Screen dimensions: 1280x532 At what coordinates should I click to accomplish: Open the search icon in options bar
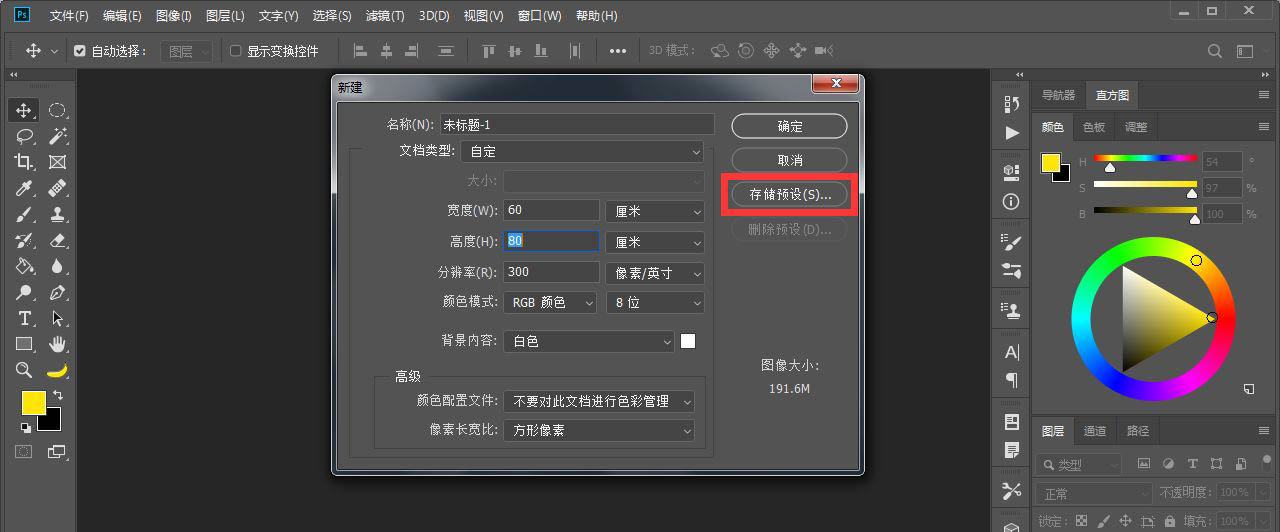(1215, 51)
